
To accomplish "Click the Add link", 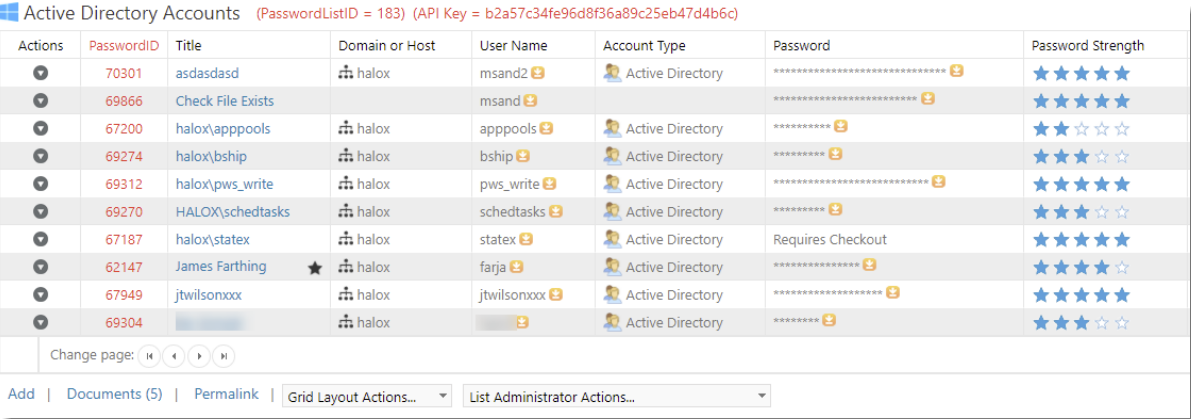I will (x=21, y=394).
